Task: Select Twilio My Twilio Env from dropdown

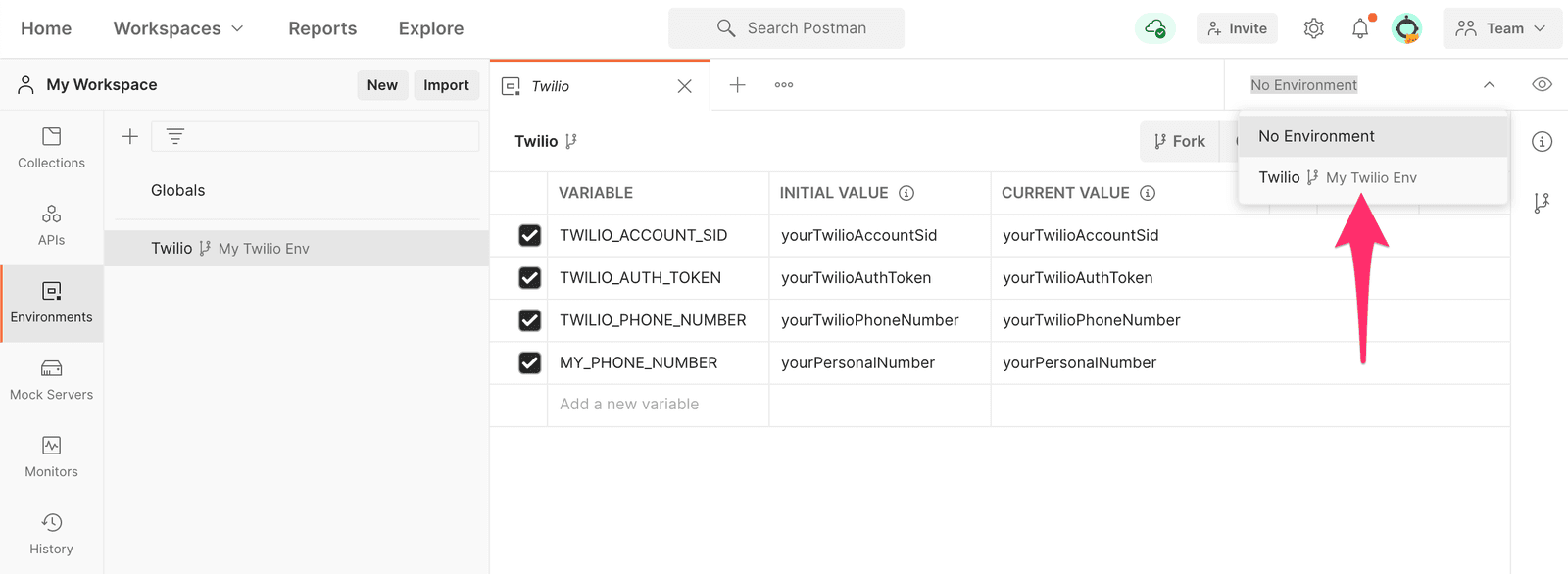Action: 1338,177
